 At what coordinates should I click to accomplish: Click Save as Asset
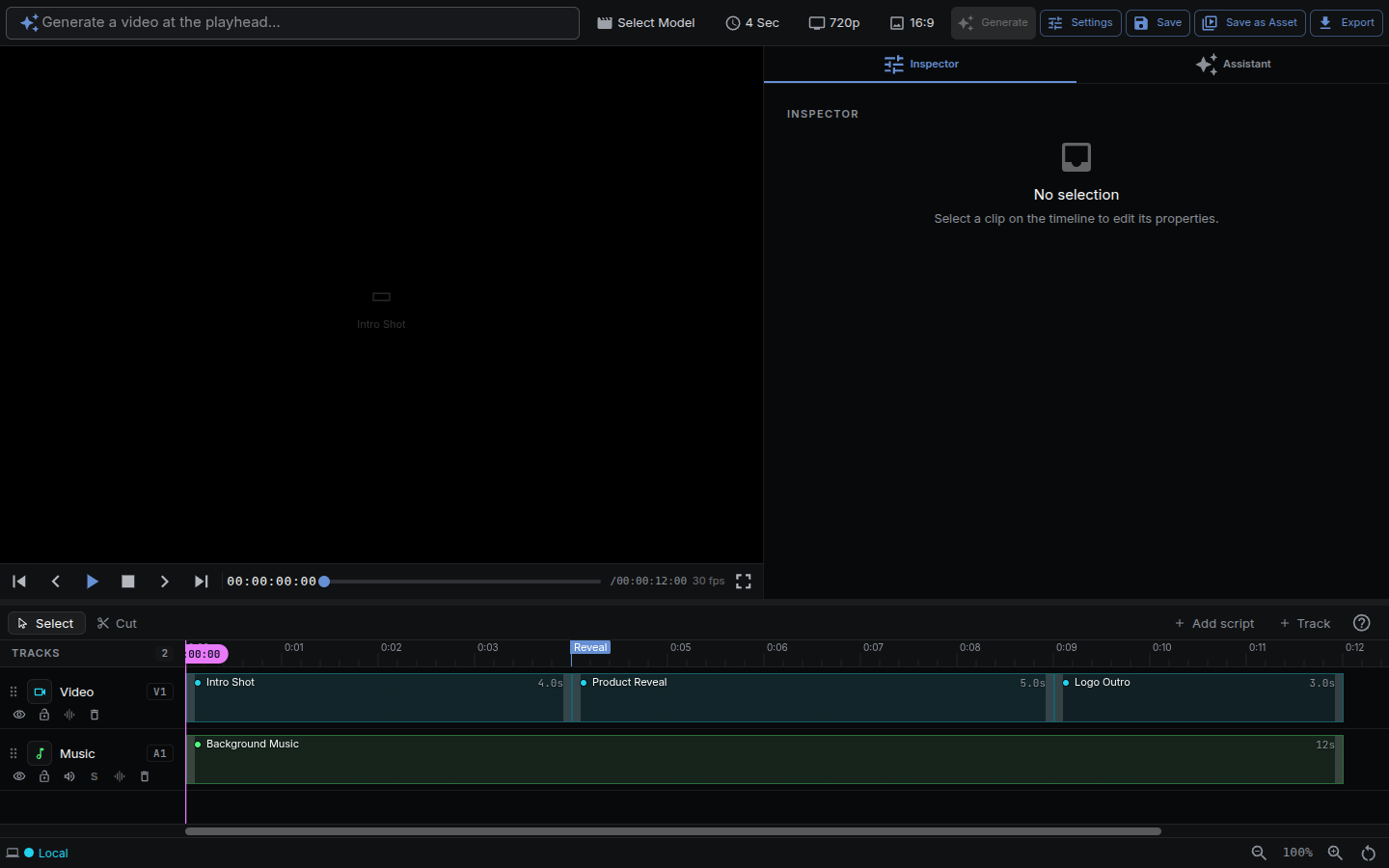pos(1250,22)
